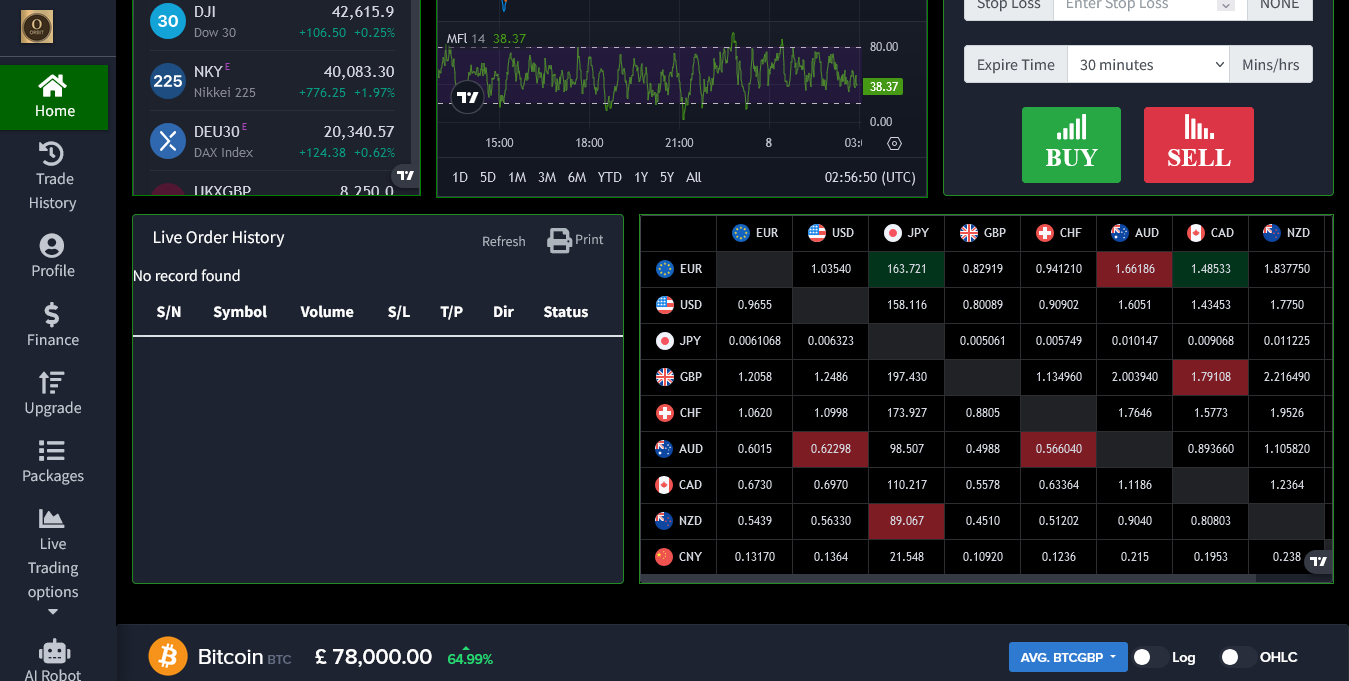1349x681 pixels.
Task: Open the AVG. BTCGBP dropdown
Action: click(1068, 657)
